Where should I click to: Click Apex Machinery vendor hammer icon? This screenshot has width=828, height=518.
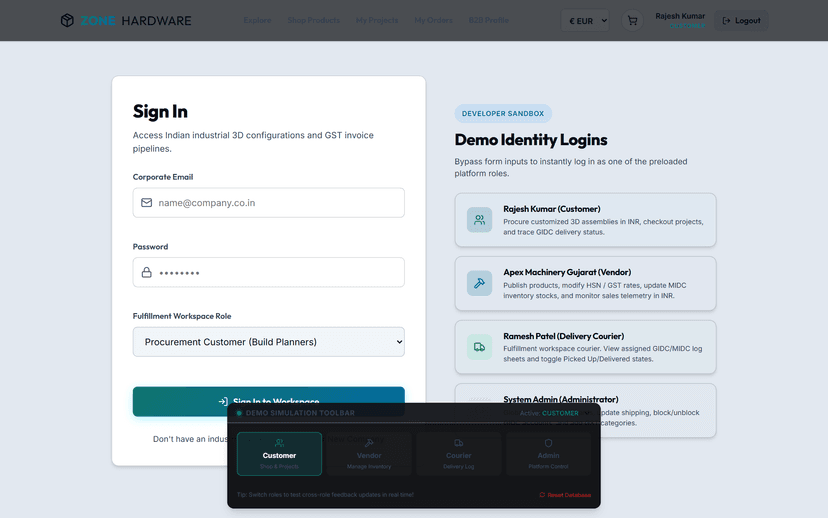[x=479, y=284]
